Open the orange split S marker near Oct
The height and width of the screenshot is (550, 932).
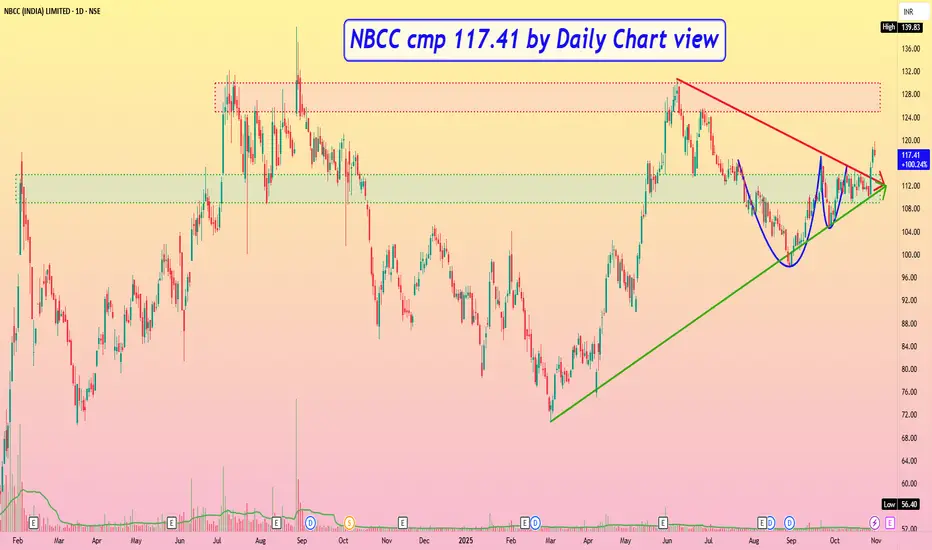pos(350,523)
